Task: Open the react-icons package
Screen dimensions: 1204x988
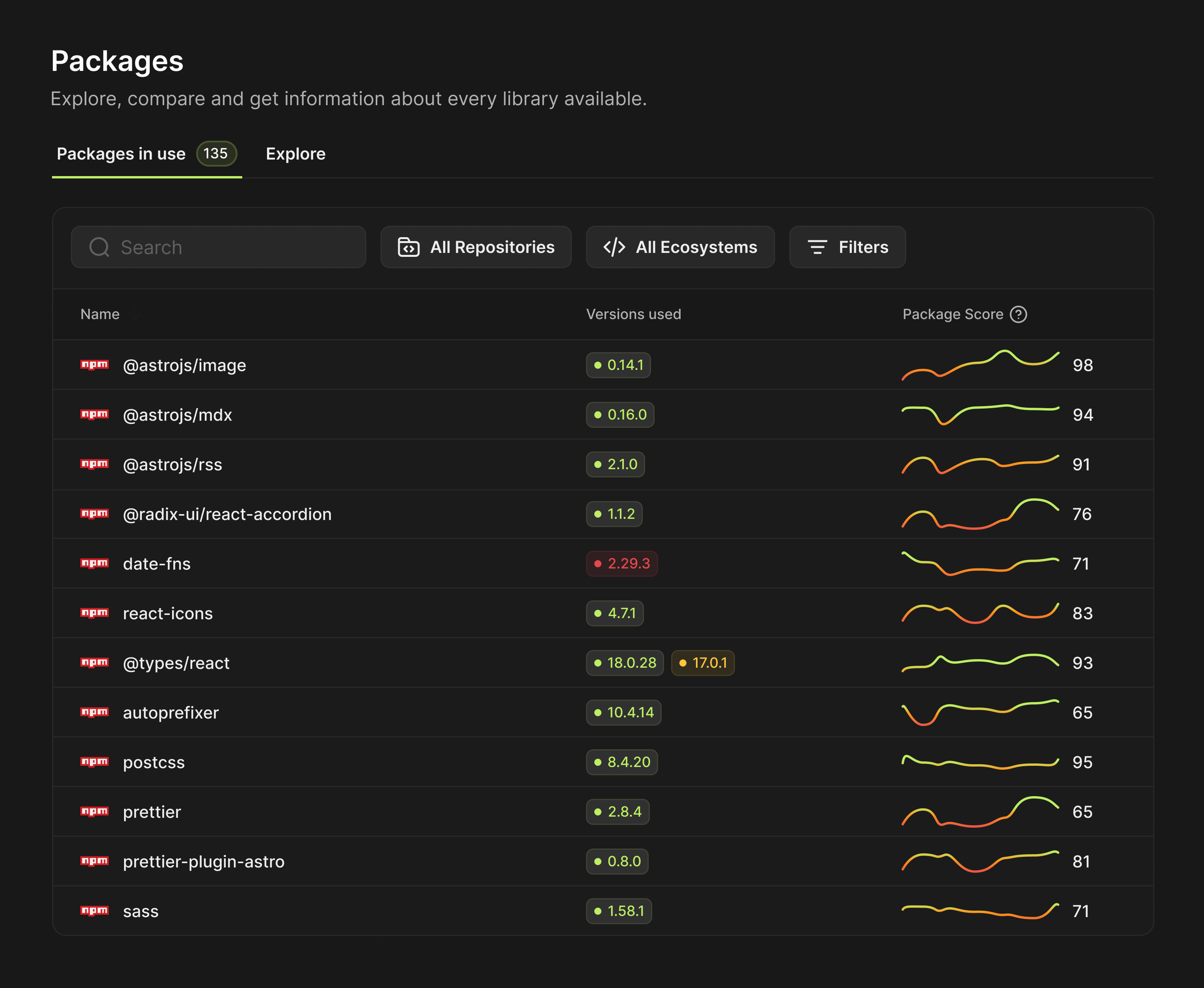Action: [168, 613]
